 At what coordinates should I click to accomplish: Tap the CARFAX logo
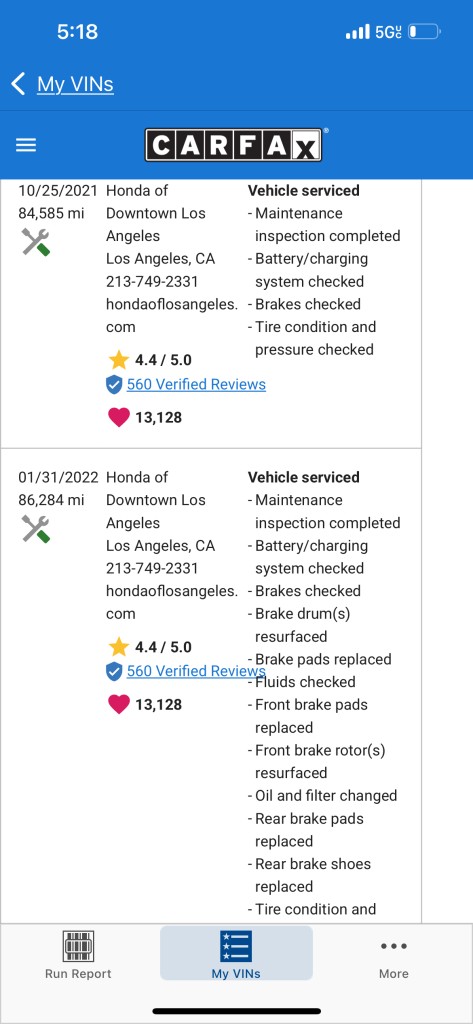pos(234,145)
